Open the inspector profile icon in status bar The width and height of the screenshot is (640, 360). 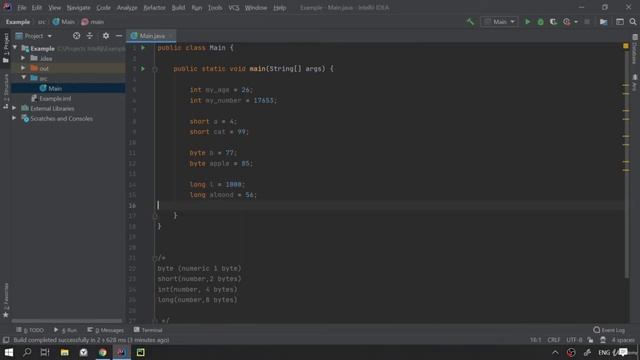tap(603, 340)
